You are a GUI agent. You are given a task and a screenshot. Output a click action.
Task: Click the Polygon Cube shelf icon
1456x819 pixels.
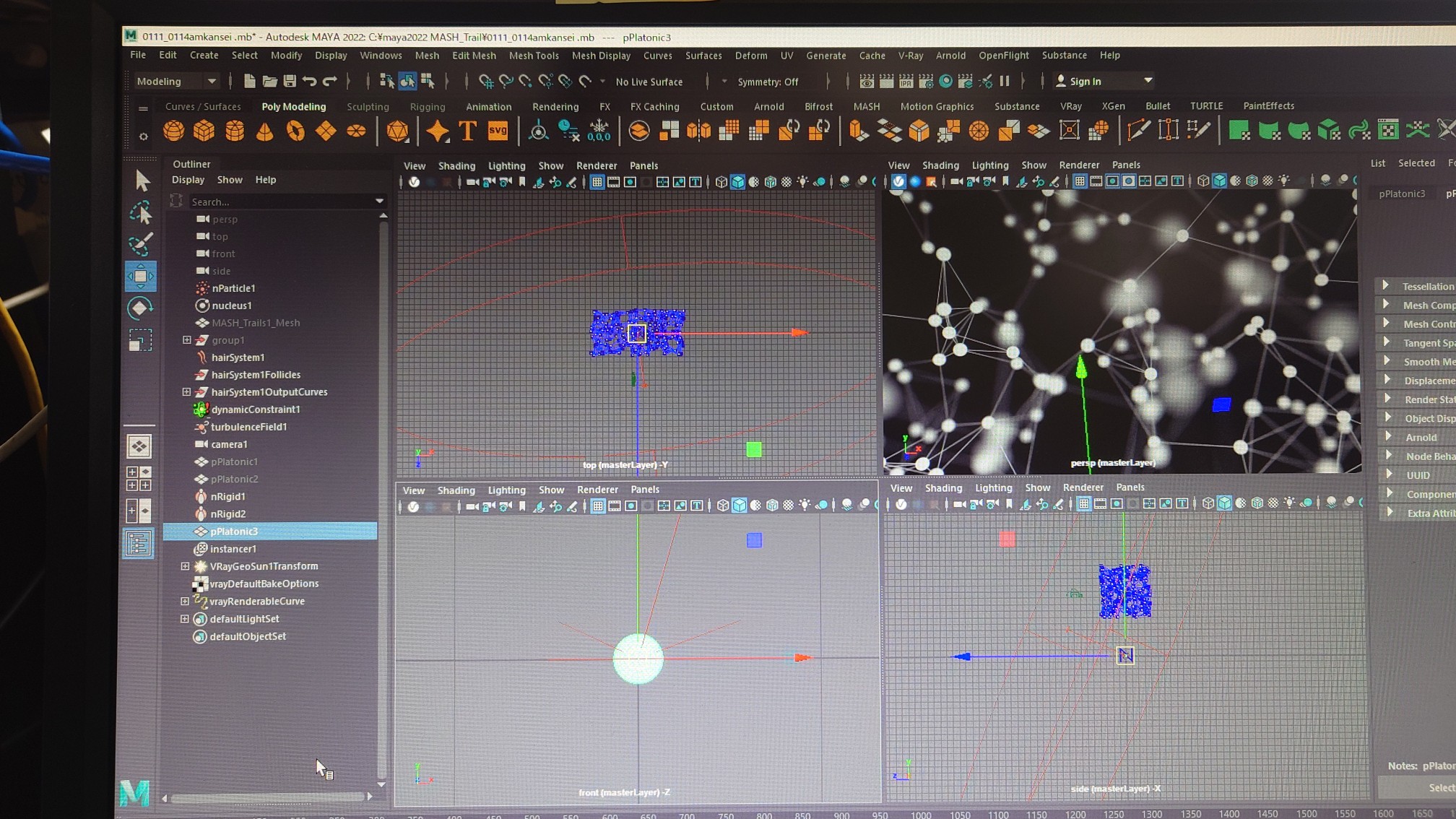[204, 131]
